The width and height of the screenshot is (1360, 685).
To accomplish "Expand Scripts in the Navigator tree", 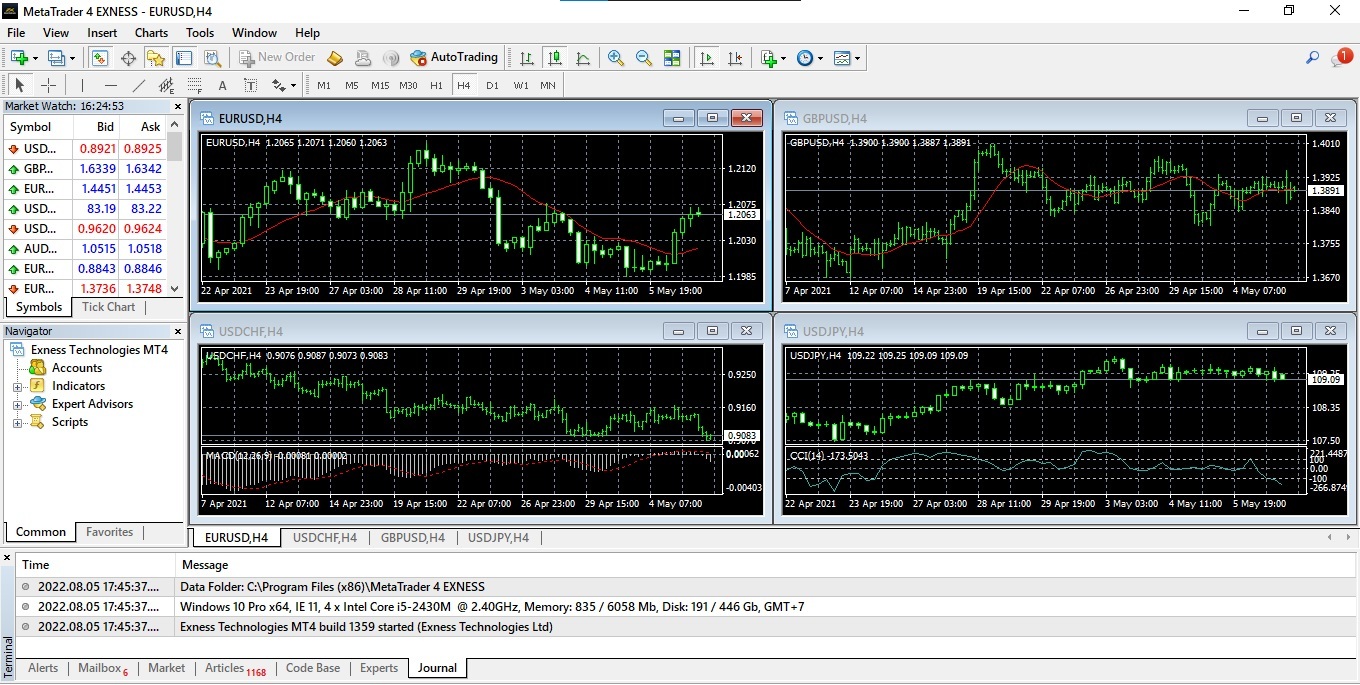I will click(x=17, y=423).
